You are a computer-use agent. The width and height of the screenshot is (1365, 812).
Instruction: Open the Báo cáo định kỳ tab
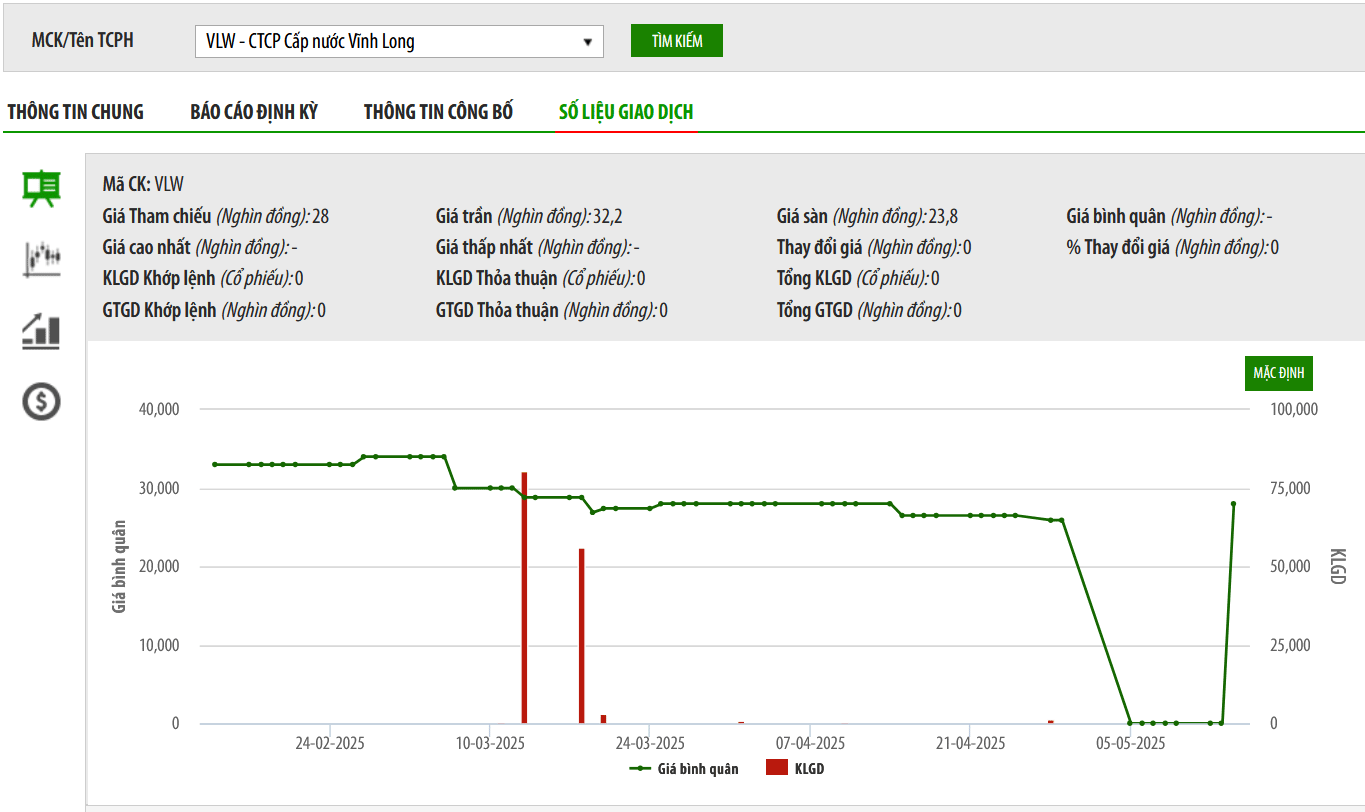254,112
